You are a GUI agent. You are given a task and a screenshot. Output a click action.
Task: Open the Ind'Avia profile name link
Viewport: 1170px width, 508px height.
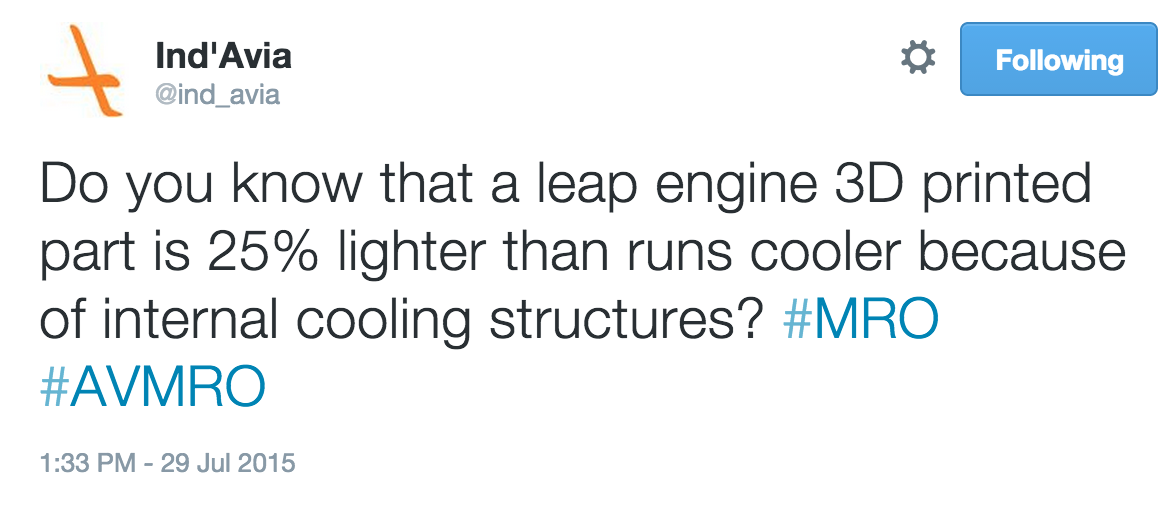(x=223, y=55)
